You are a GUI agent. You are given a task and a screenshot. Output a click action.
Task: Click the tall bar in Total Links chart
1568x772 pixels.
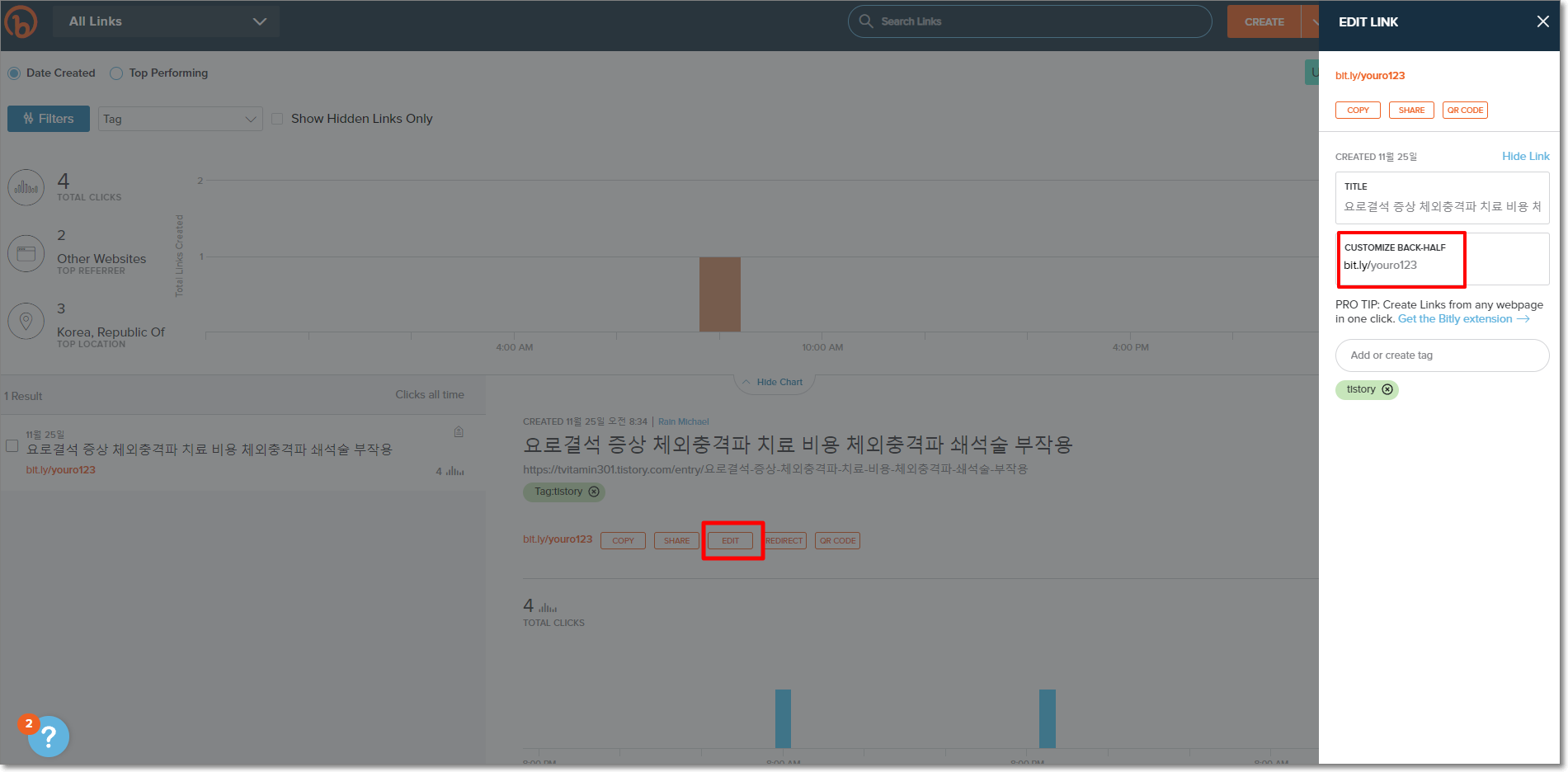tap(720, 294)
